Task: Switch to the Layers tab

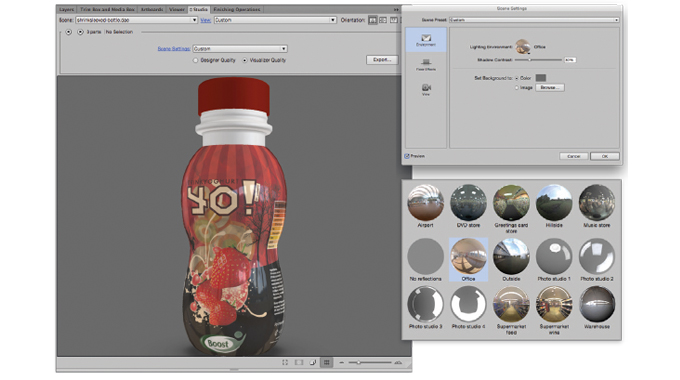Action: tap(66, 9)
